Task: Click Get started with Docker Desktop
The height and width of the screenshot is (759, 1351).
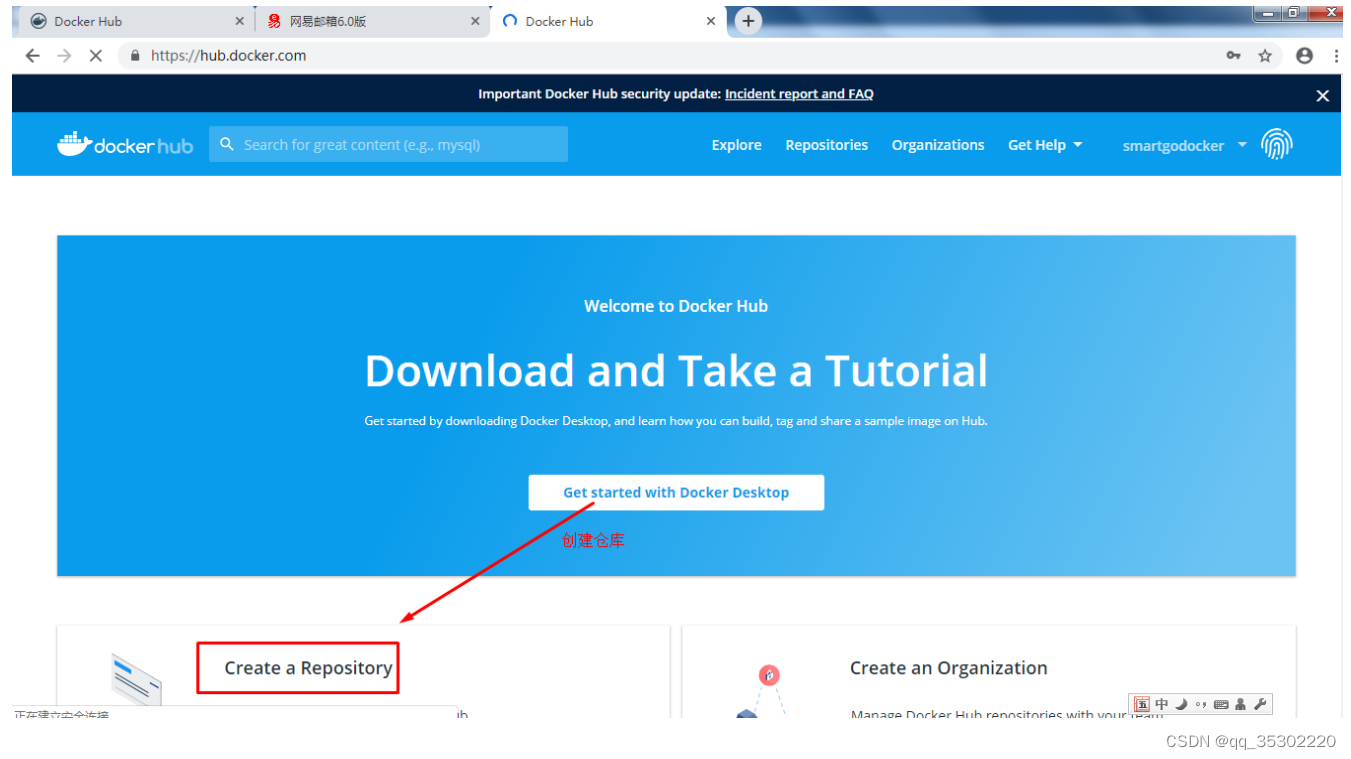Action: 676,492
